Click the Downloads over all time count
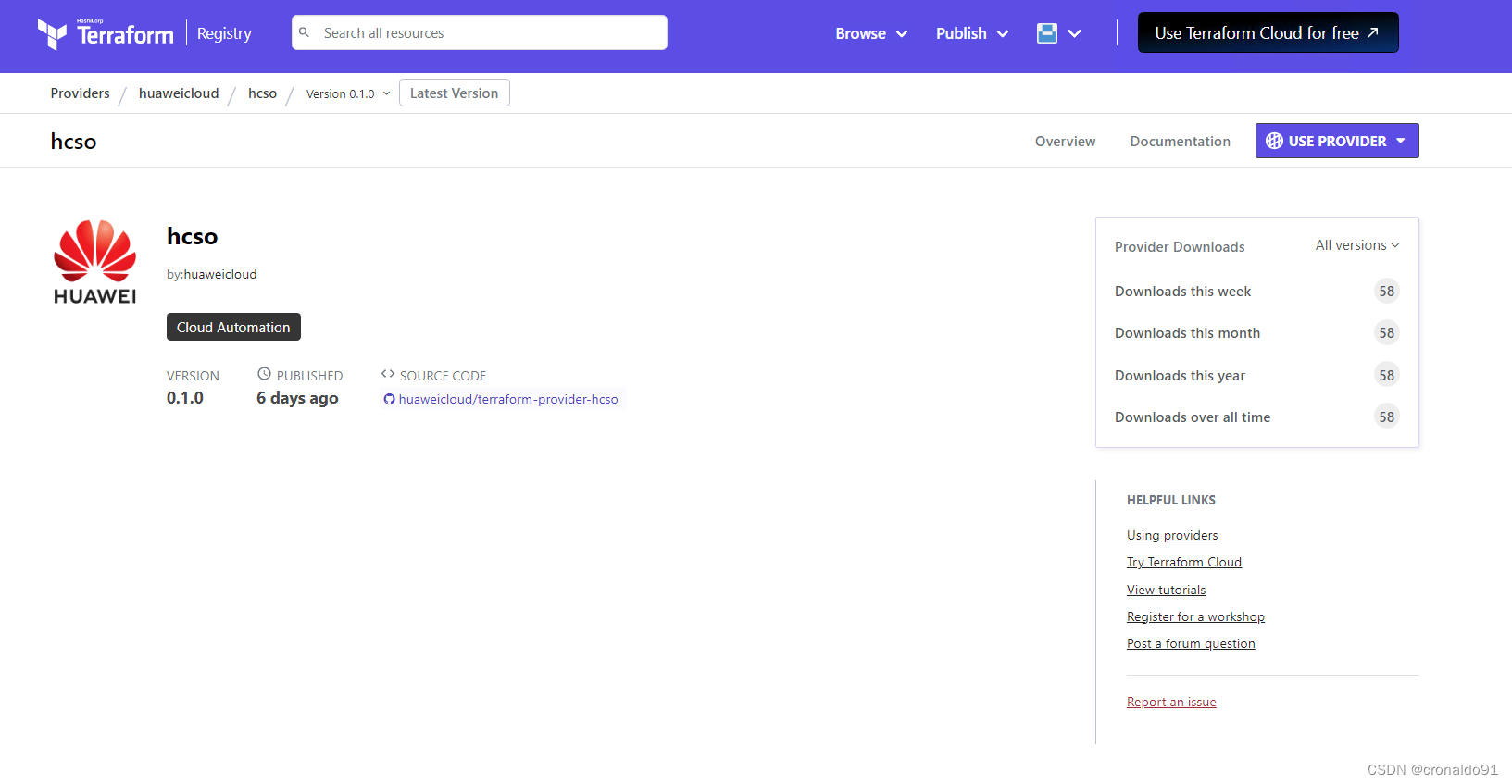Screen dimensions: 1512x784 (1386, 417)
